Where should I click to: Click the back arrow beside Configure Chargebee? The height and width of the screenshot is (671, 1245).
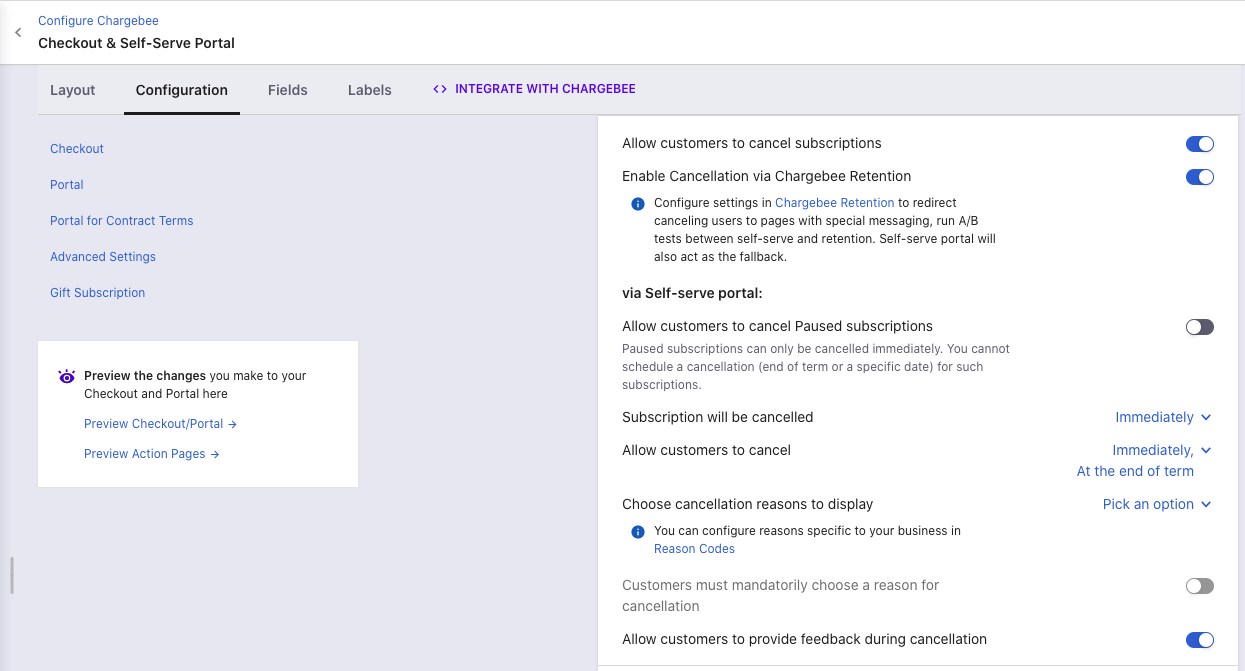pos(18,33)
